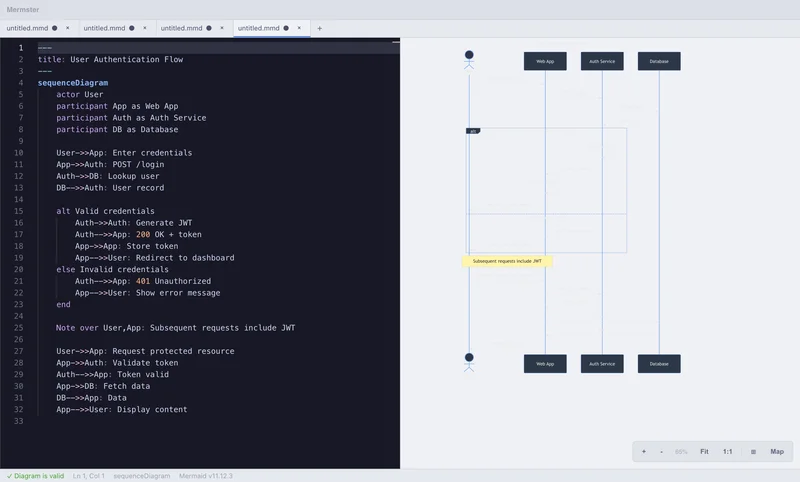Click the bottom Database participant box
The image size is (800, 482).
tap(659, 364)
